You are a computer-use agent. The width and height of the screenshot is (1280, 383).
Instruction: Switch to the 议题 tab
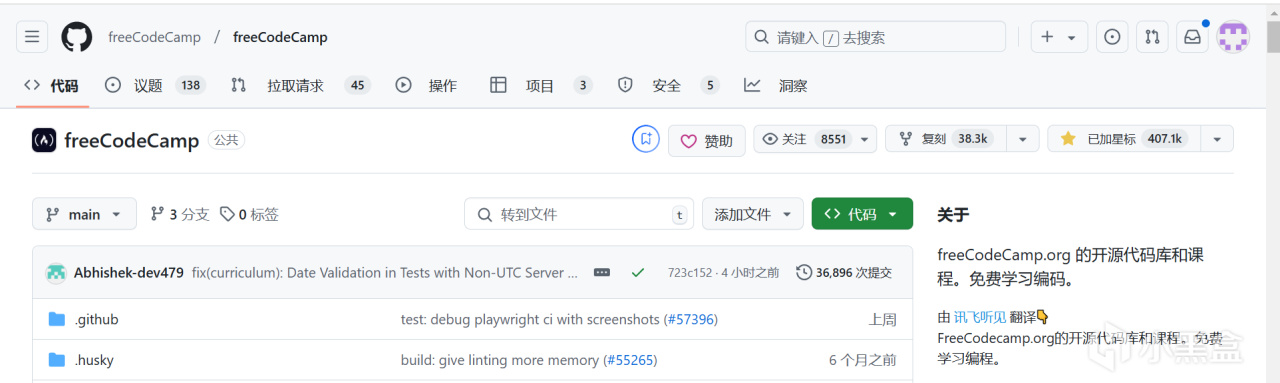[155, 85]
